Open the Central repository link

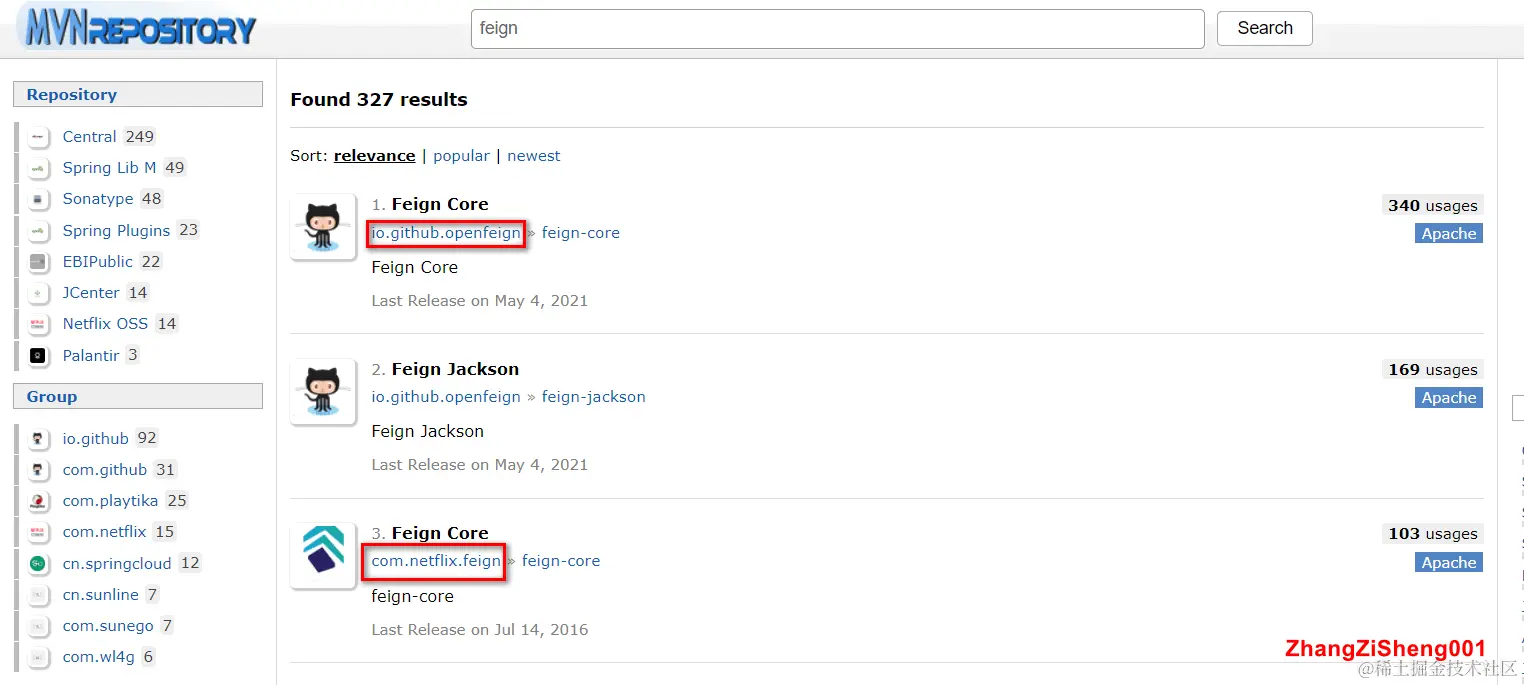(x=89, y=137)
